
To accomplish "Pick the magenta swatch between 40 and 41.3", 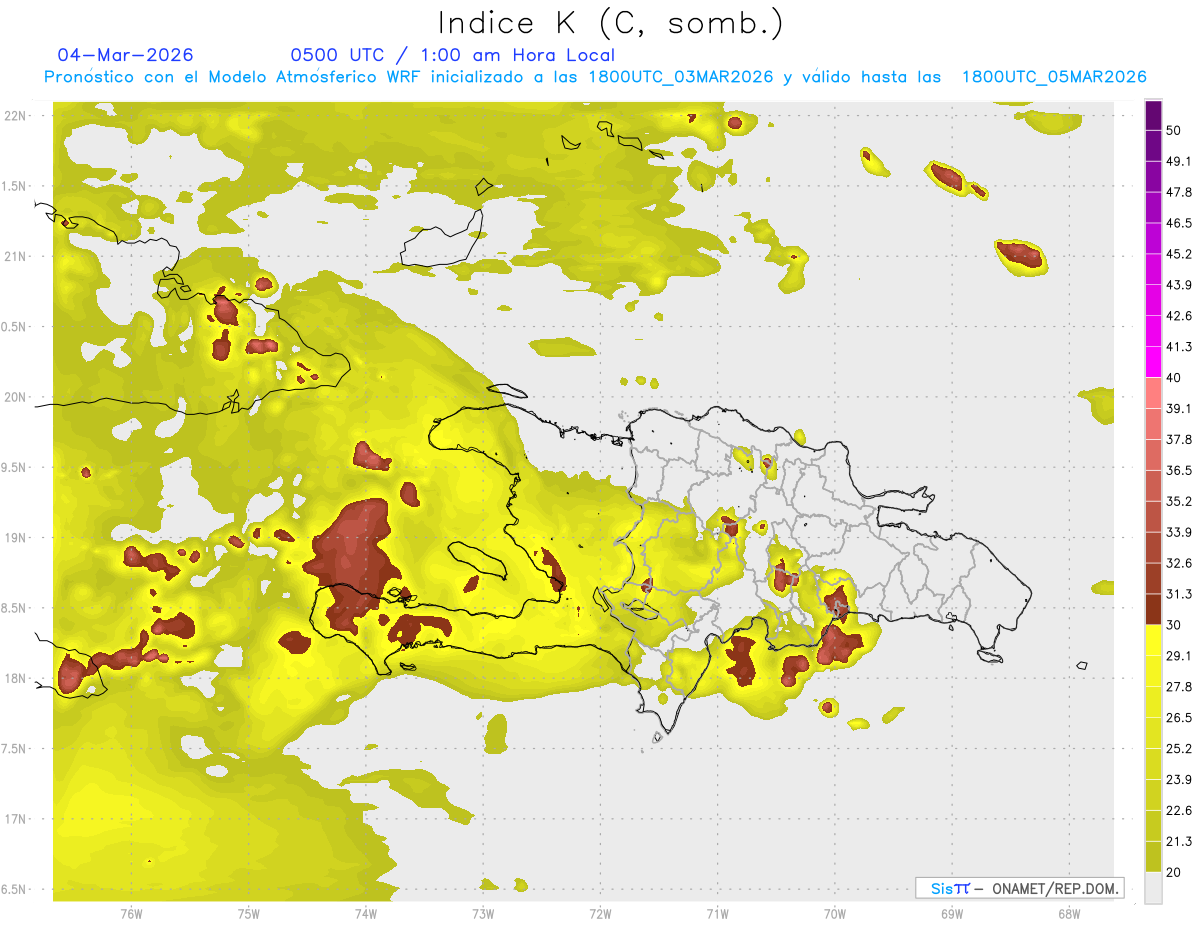I will (1153, 362).
